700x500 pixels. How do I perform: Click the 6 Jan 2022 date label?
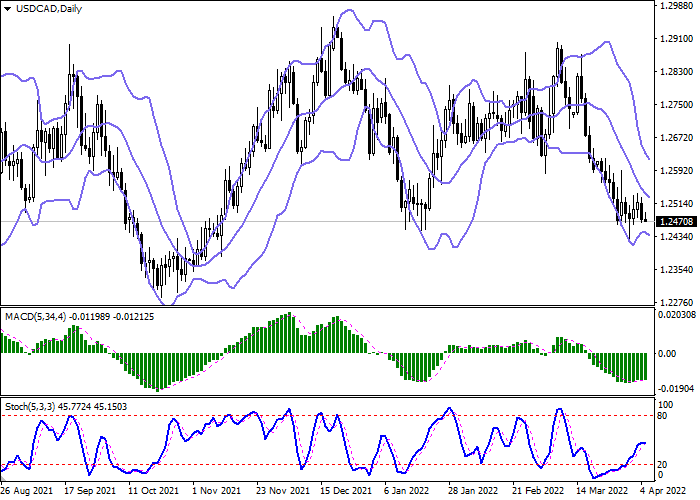coord(407,491)
